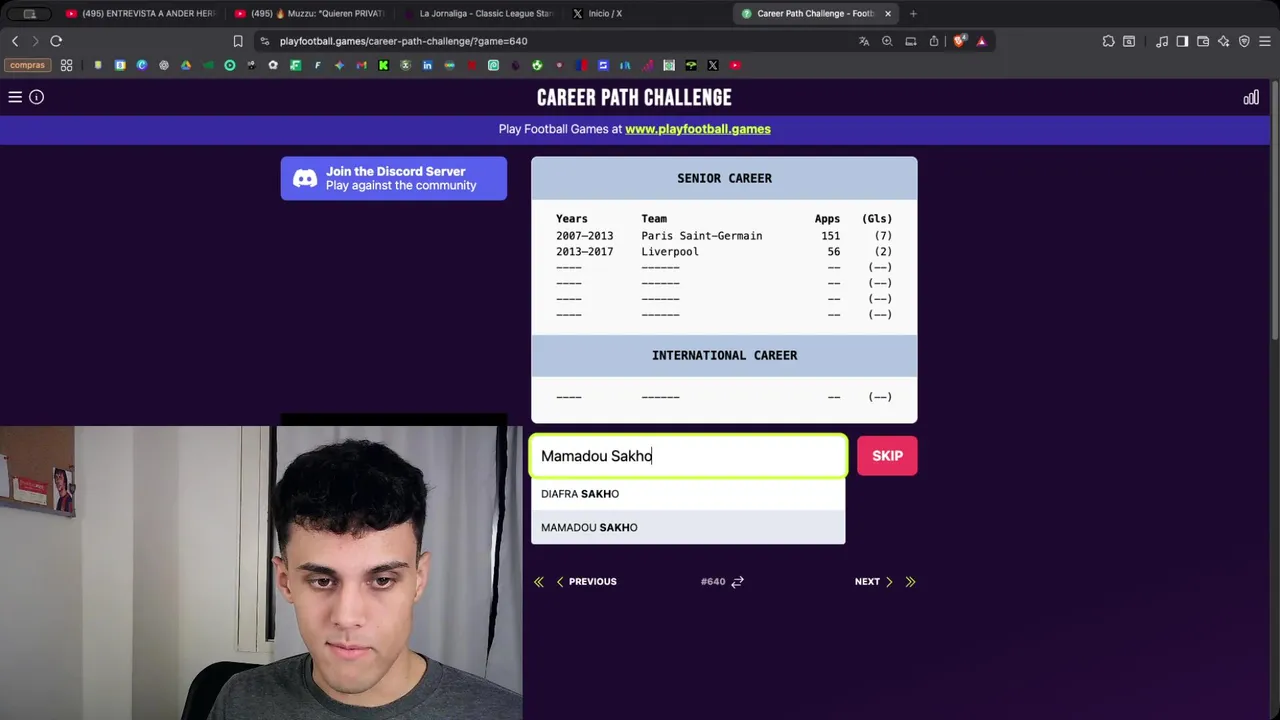Image resolution: width=1280 pixels, height=720 pixels.
Task: Click the 151 appearances value
Action: click(830, 236)
